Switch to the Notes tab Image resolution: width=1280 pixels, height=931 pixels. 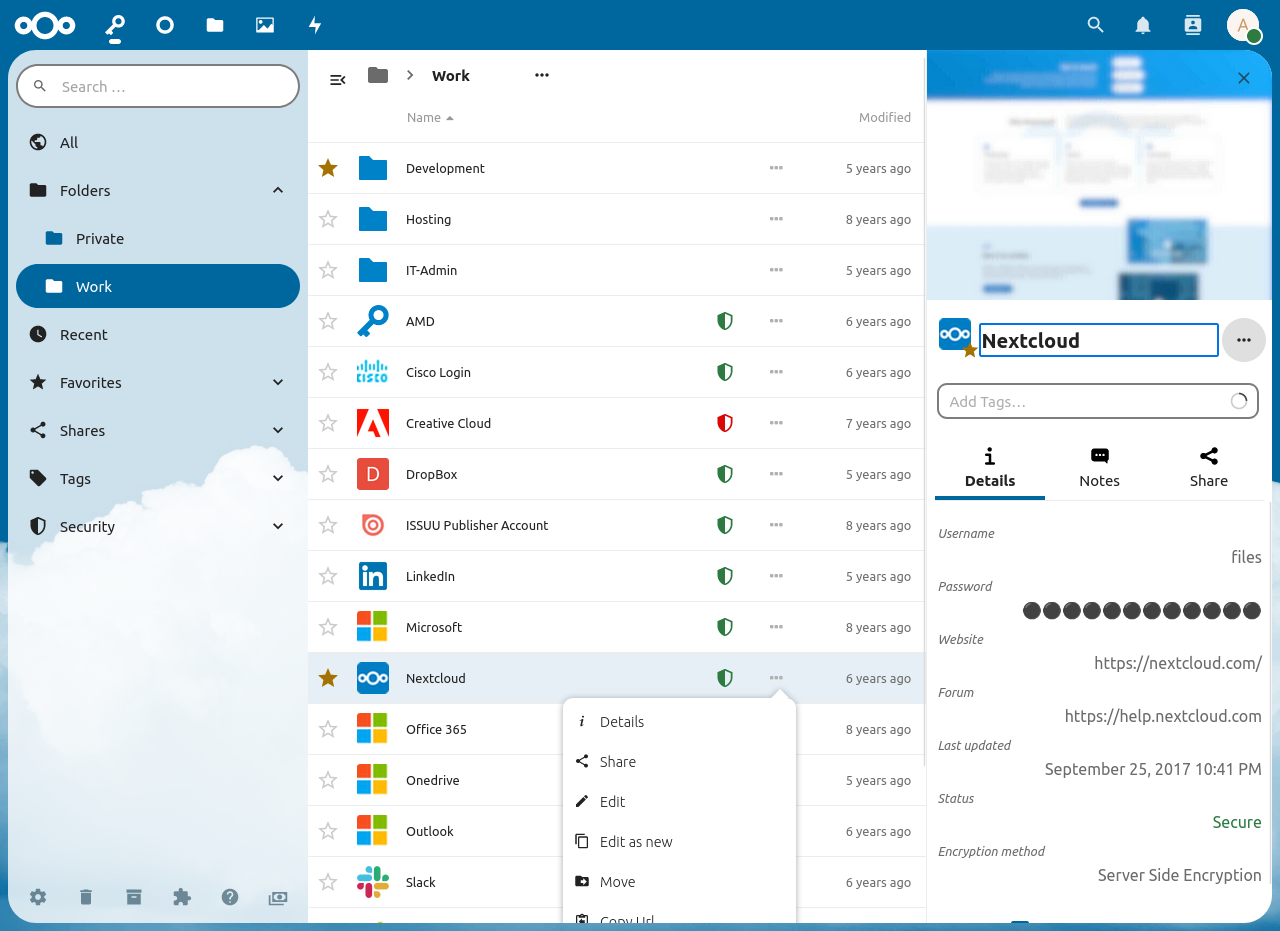click(1099, 468)
